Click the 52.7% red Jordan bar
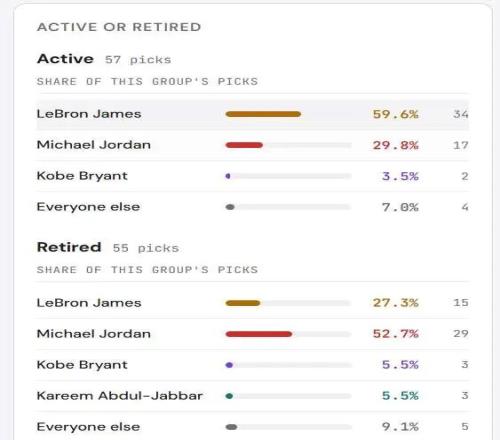The width and height of the screenshot is (500, 440). pyautogui.click(x=259, y=334)
